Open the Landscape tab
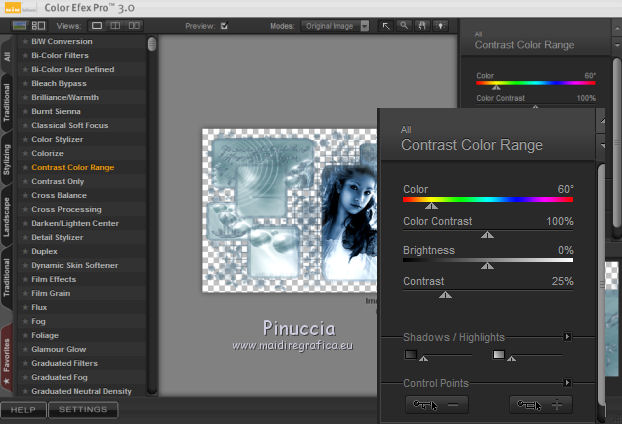This screenshot has width=622, height=424. [7, 217]
